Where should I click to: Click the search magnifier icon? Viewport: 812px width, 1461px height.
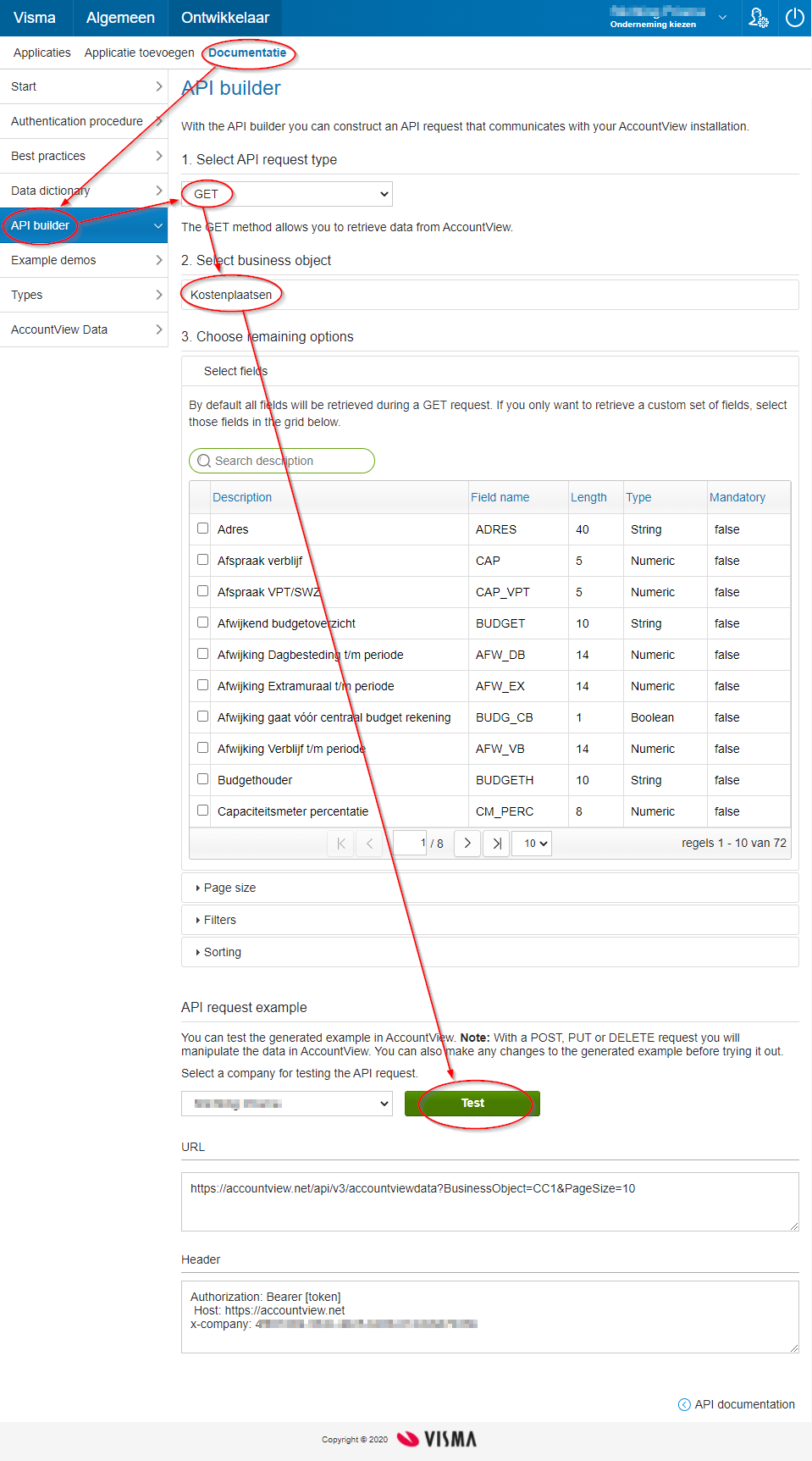point(204,461)
